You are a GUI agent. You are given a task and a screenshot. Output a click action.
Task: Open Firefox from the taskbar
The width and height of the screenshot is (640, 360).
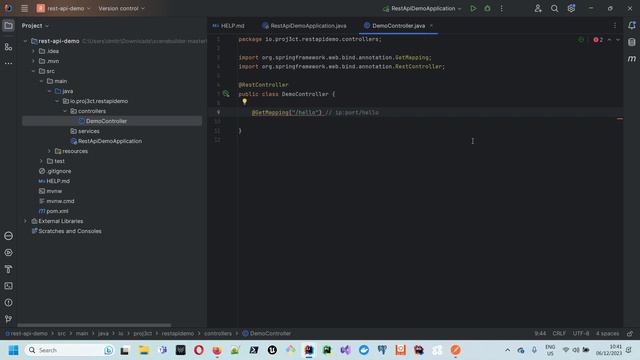coord(217,350)
